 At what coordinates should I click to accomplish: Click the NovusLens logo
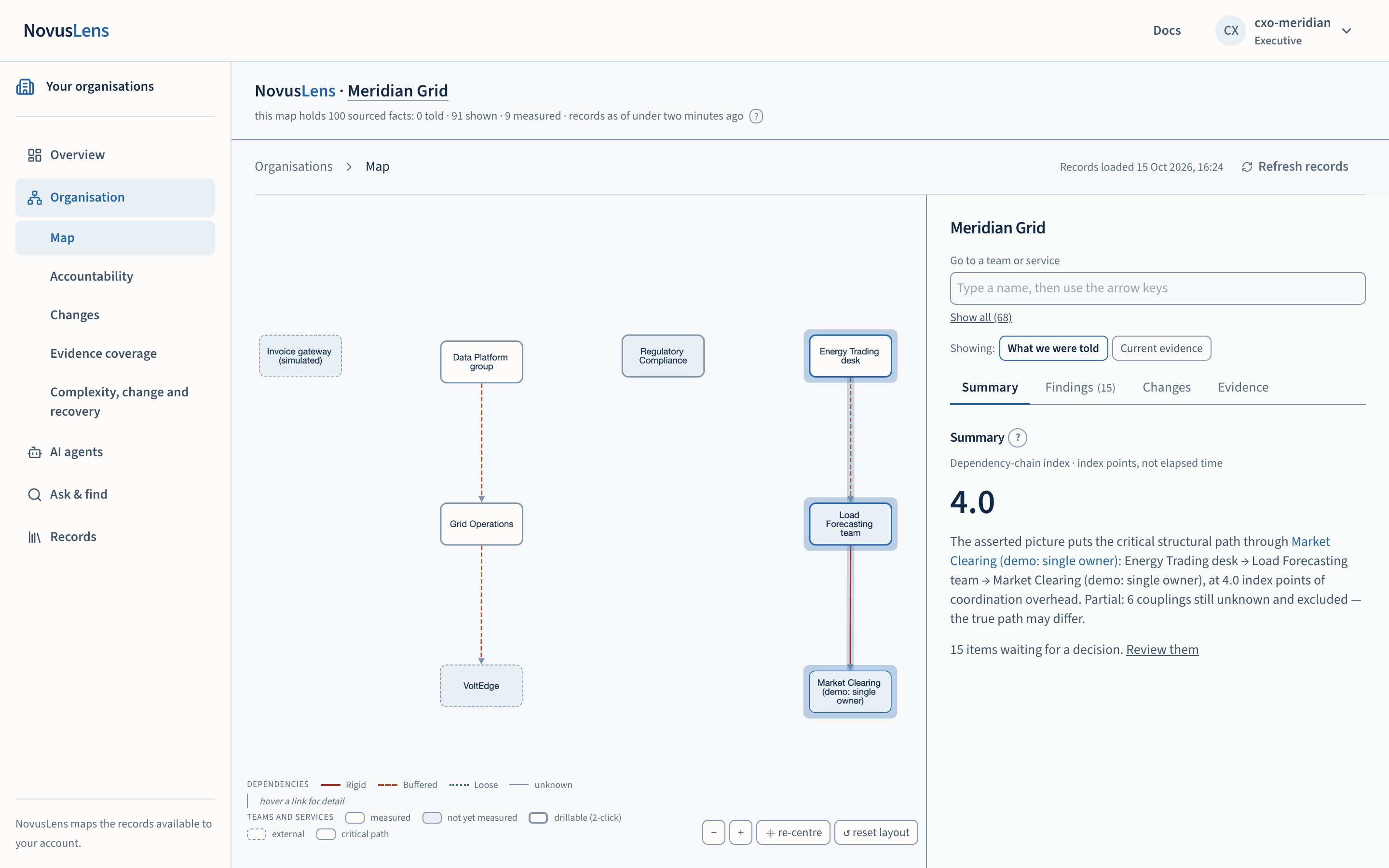point(66,30)
